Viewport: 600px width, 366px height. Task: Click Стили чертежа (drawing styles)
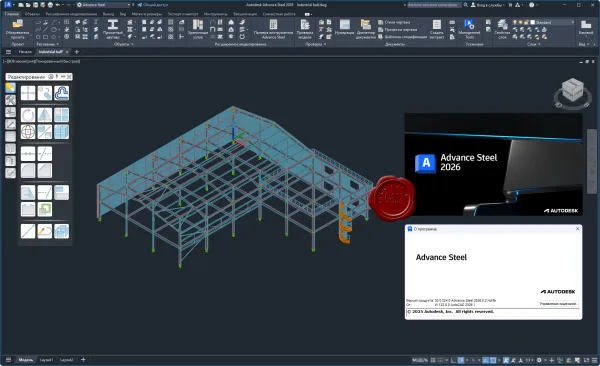394,22
